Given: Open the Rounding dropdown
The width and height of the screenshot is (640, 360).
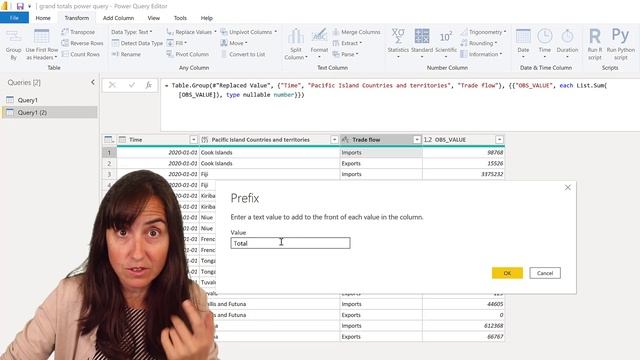Looking at the screenshot, I should [x=479, y=43].
